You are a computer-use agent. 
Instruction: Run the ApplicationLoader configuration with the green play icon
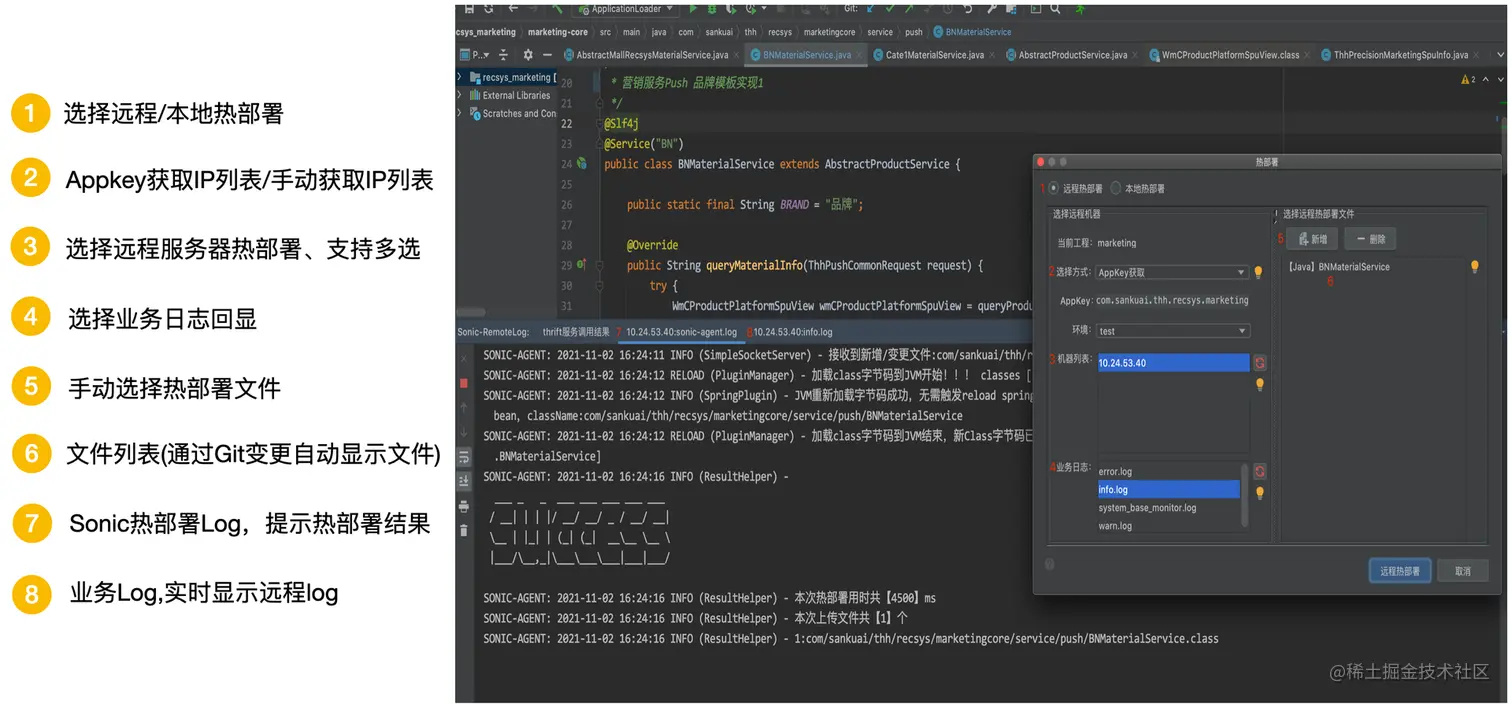(x=692, y=9)
